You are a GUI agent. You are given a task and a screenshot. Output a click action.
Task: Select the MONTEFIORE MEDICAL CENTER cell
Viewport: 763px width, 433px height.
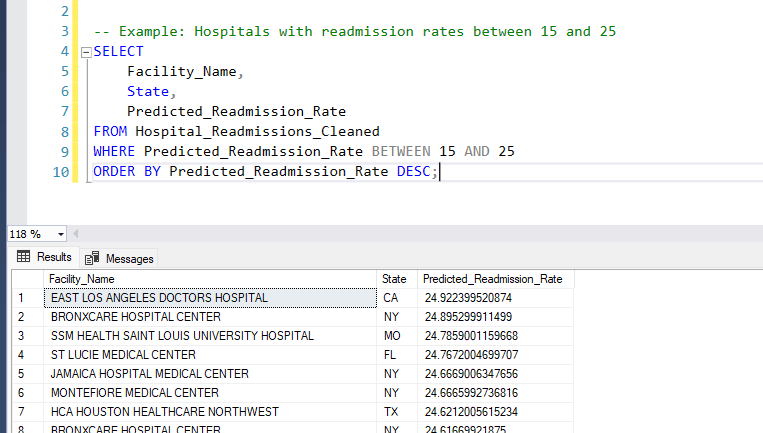(210, 393)
